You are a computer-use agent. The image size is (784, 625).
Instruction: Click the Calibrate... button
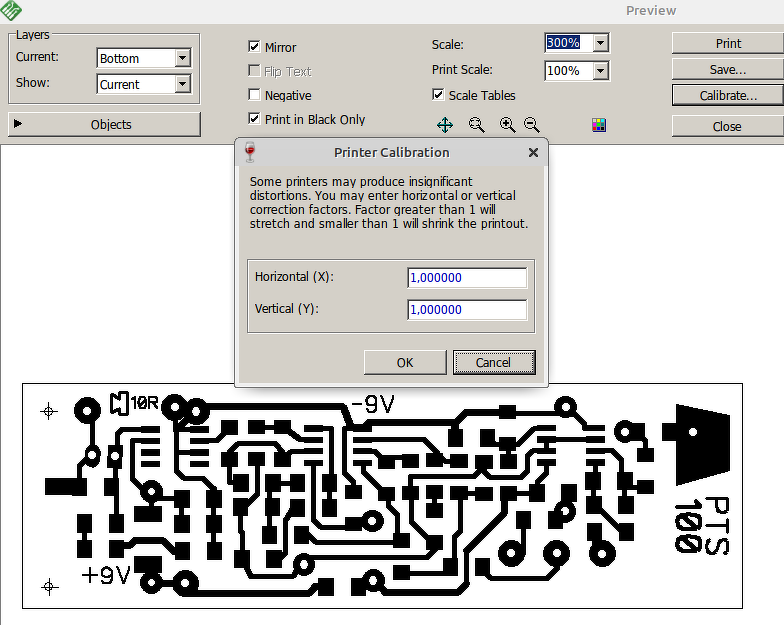tap(728, 96)
